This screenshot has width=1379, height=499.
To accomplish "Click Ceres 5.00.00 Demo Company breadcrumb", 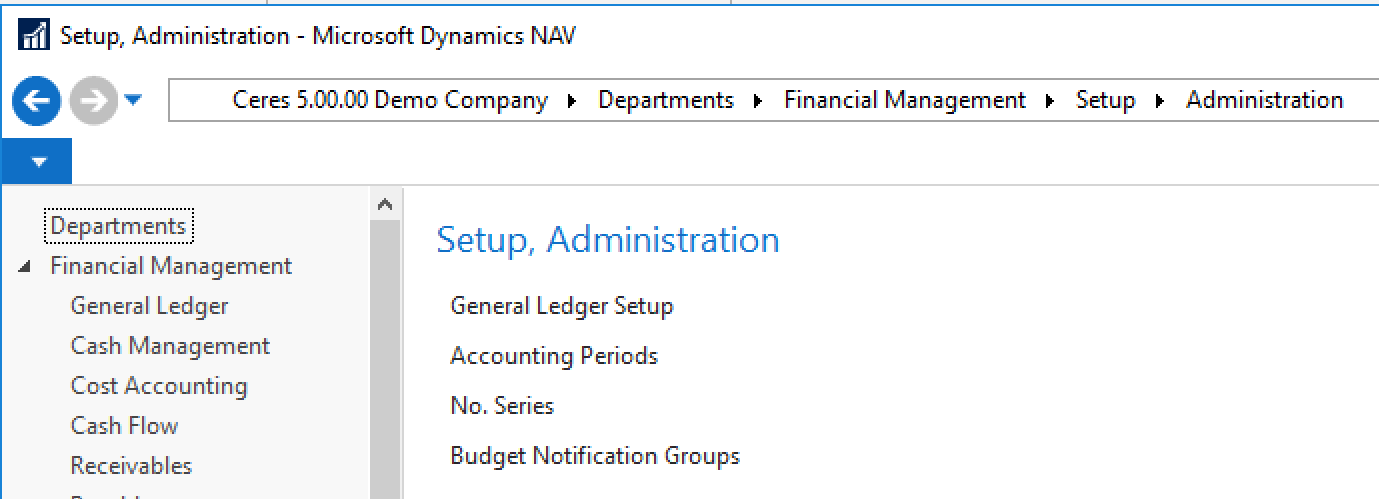I will coord(390,100).
